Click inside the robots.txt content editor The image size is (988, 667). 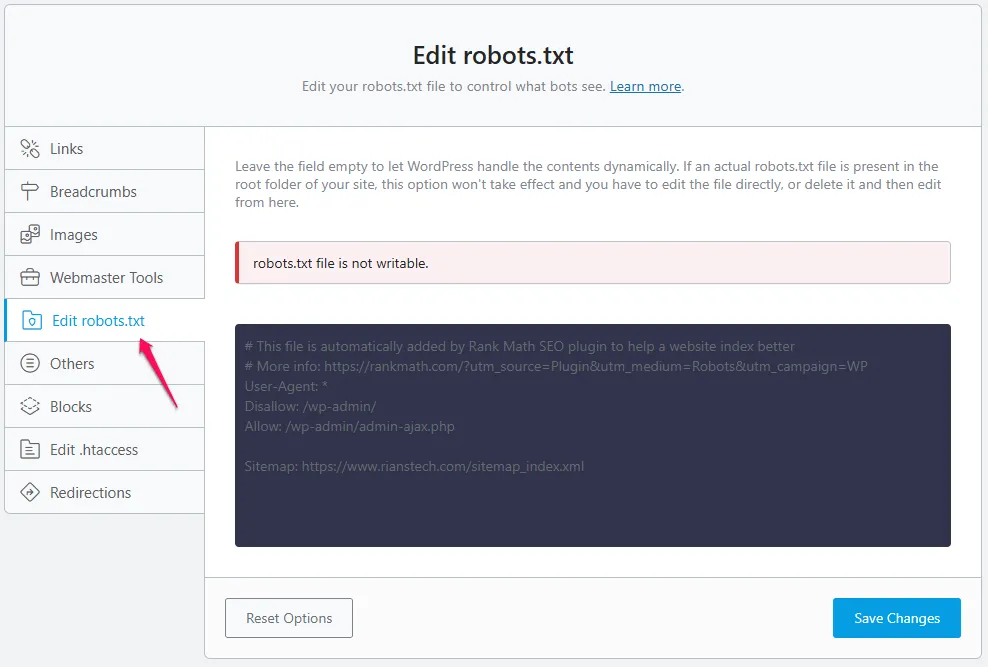coord(592,434)
